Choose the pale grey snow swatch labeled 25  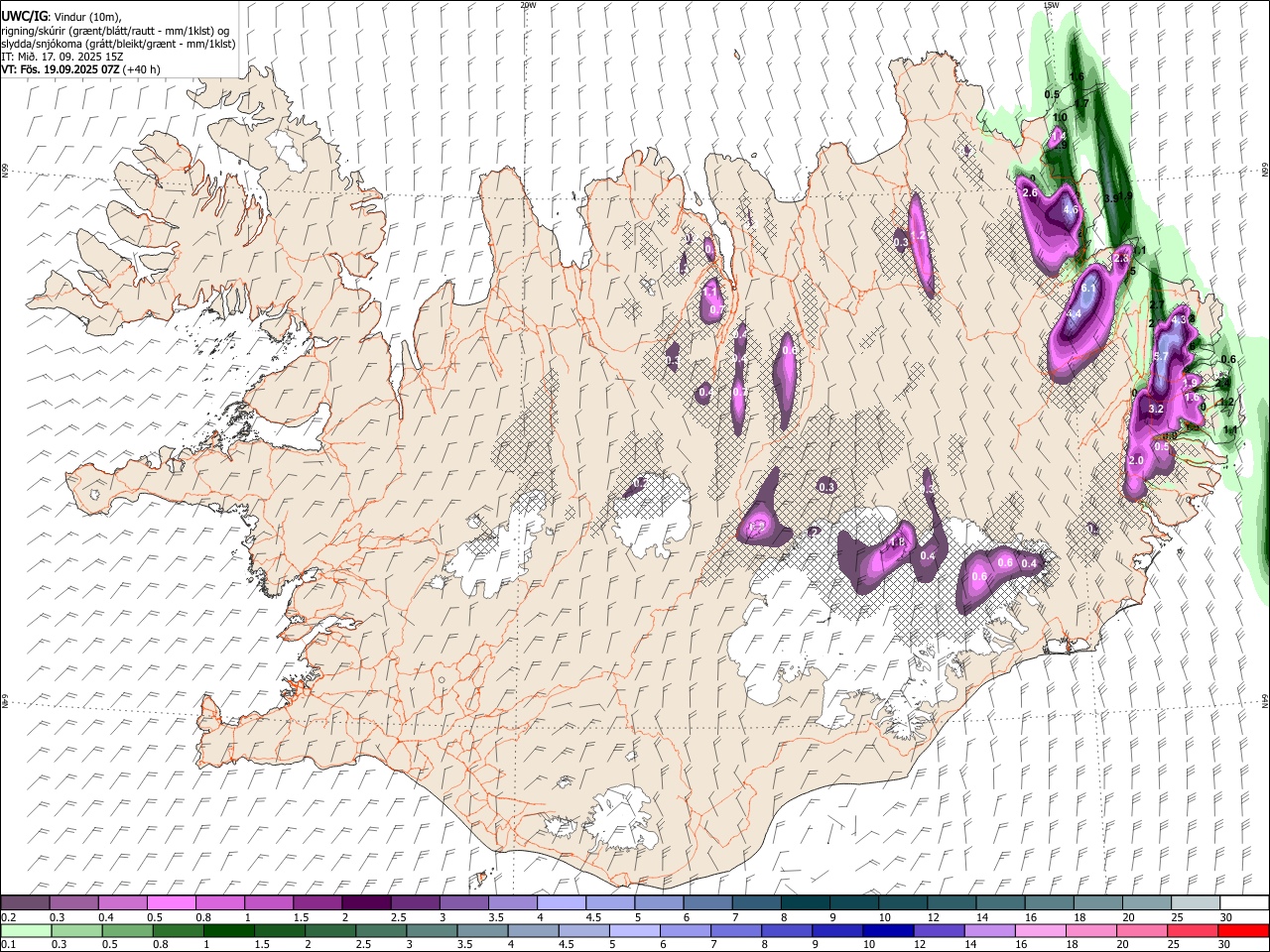(x=1195, y=902)
